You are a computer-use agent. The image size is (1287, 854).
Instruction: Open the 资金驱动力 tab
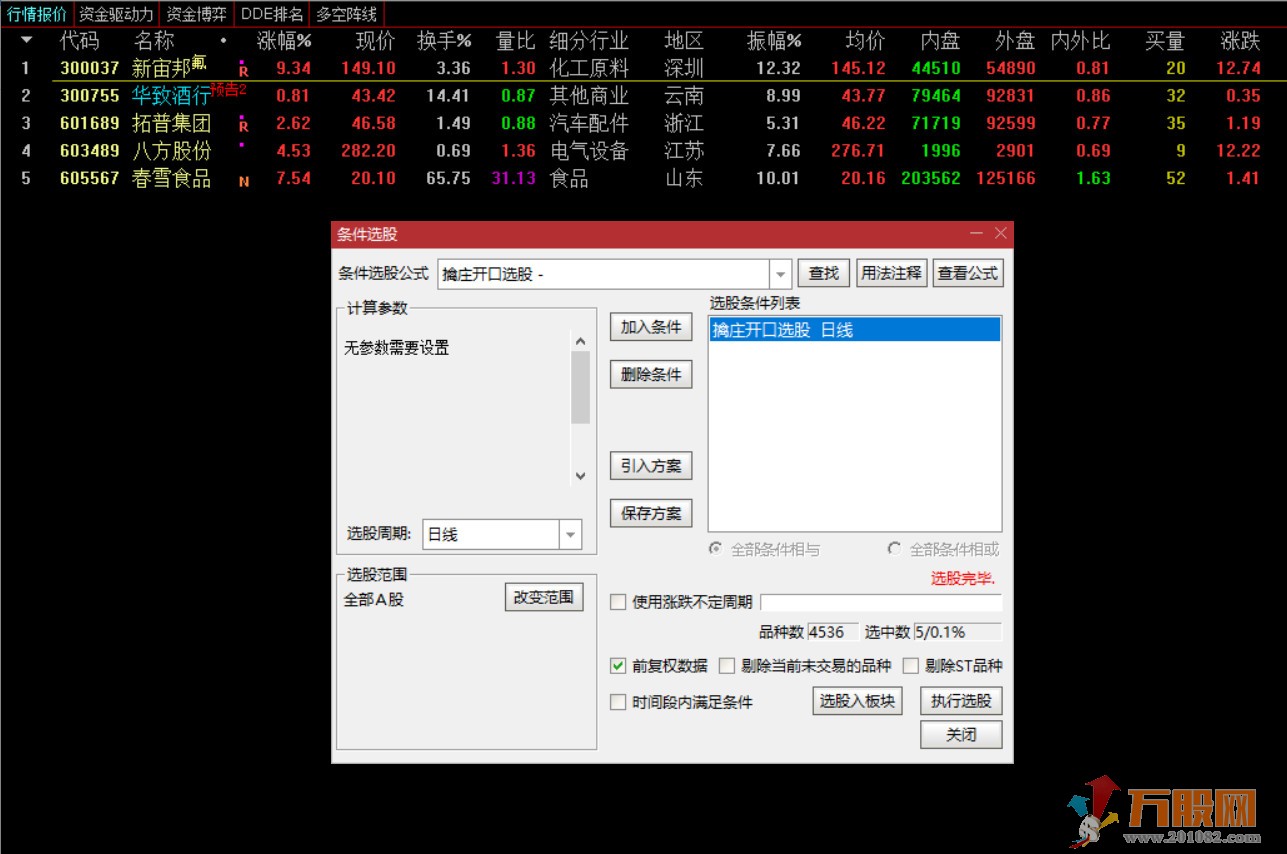(x=116, y=14)
